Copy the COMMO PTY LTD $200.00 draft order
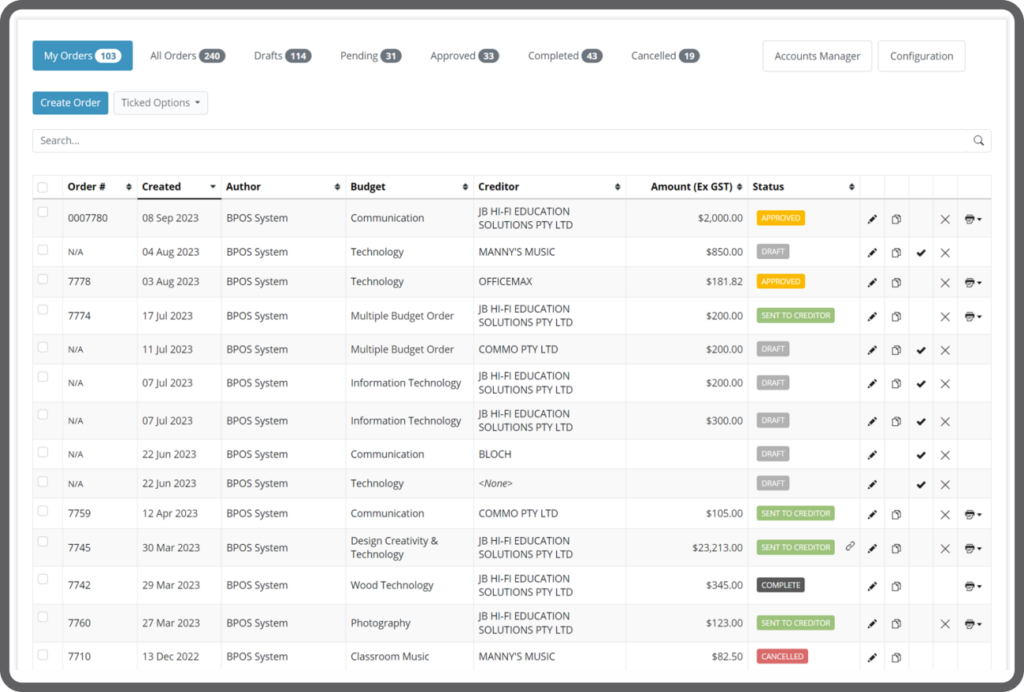The height and width of the screenshot is (692, 1024). click(x=896, y=351)
